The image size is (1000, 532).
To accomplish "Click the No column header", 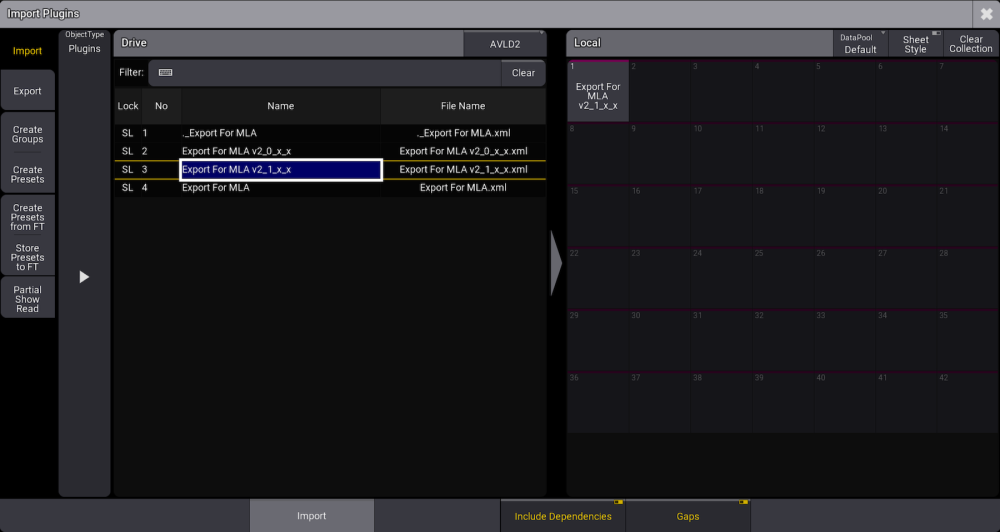I will click(161, 106).
